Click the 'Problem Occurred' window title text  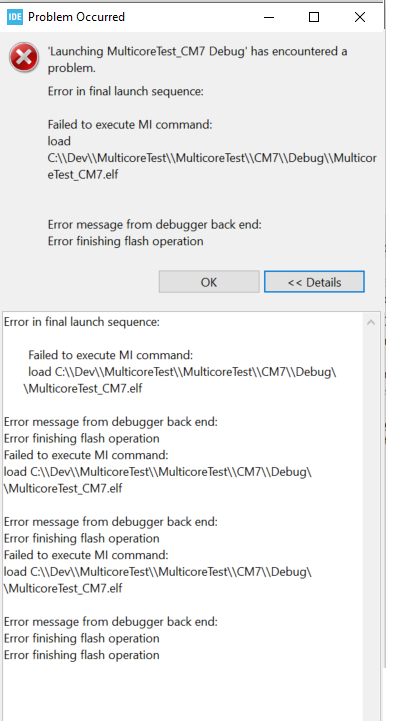point(76,17)
